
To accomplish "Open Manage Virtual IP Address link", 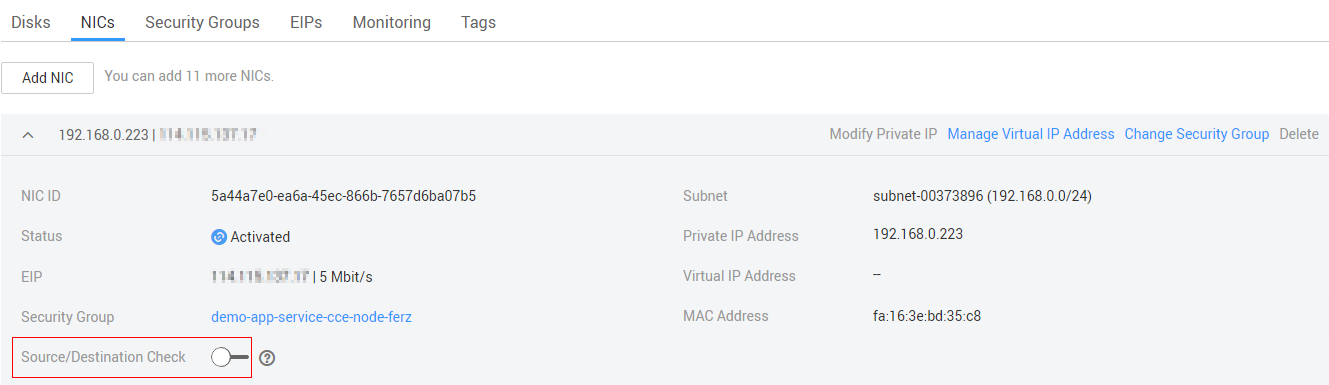I will tap(1031, 134).
